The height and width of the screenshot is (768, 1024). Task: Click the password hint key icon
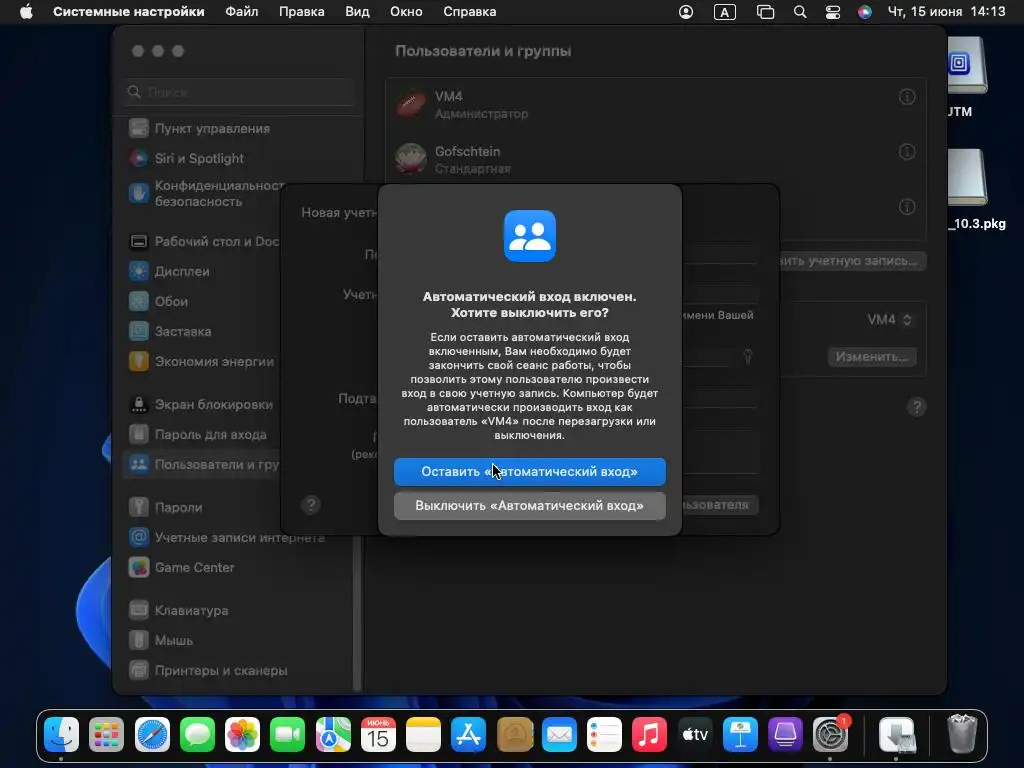(x=748, y=357)
